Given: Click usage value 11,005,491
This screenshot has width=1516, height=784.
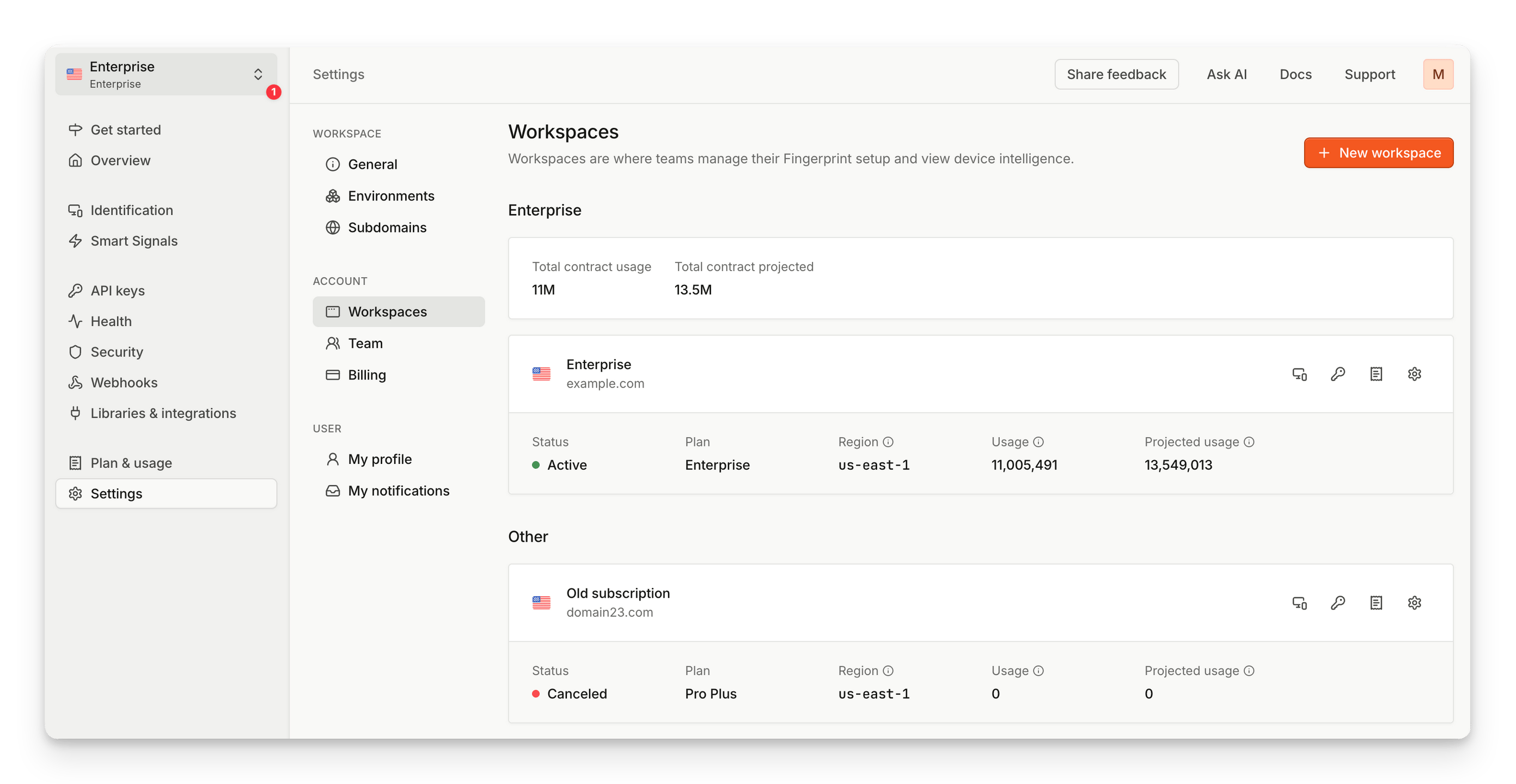Looking at the screenshot, I should point(1024,465).
